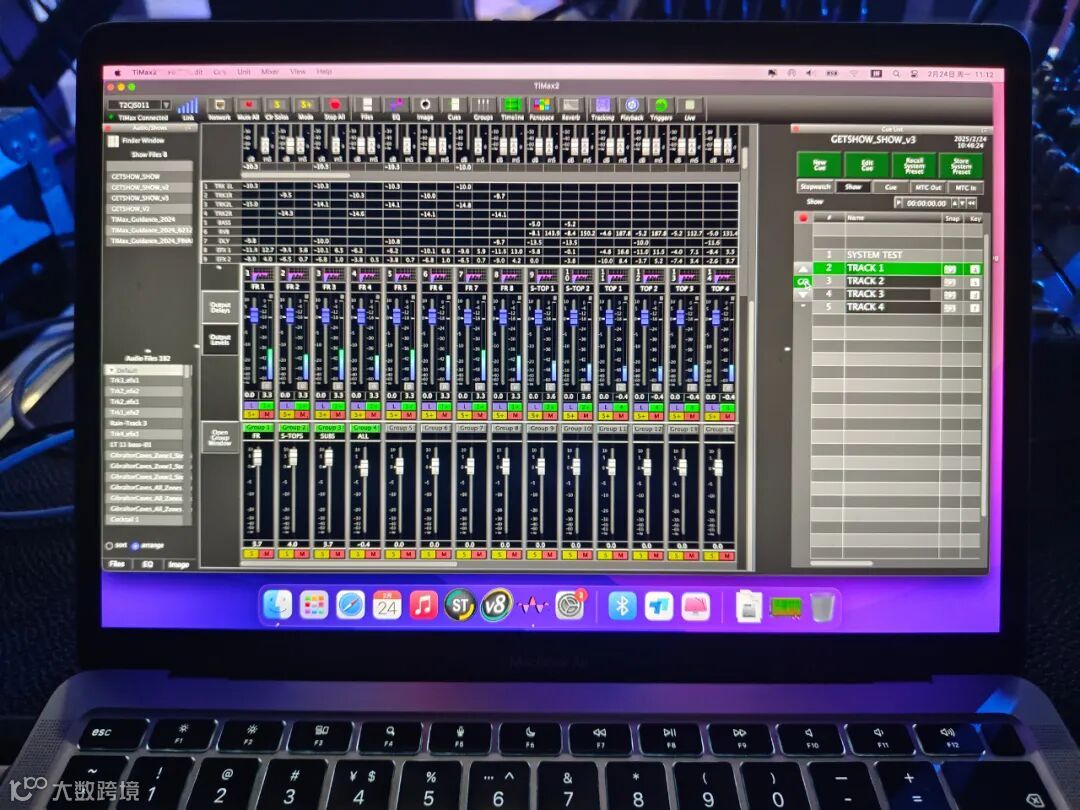Click the Link signal bars icon
This screenshot has height=810, width=1080.
(187, 105)
